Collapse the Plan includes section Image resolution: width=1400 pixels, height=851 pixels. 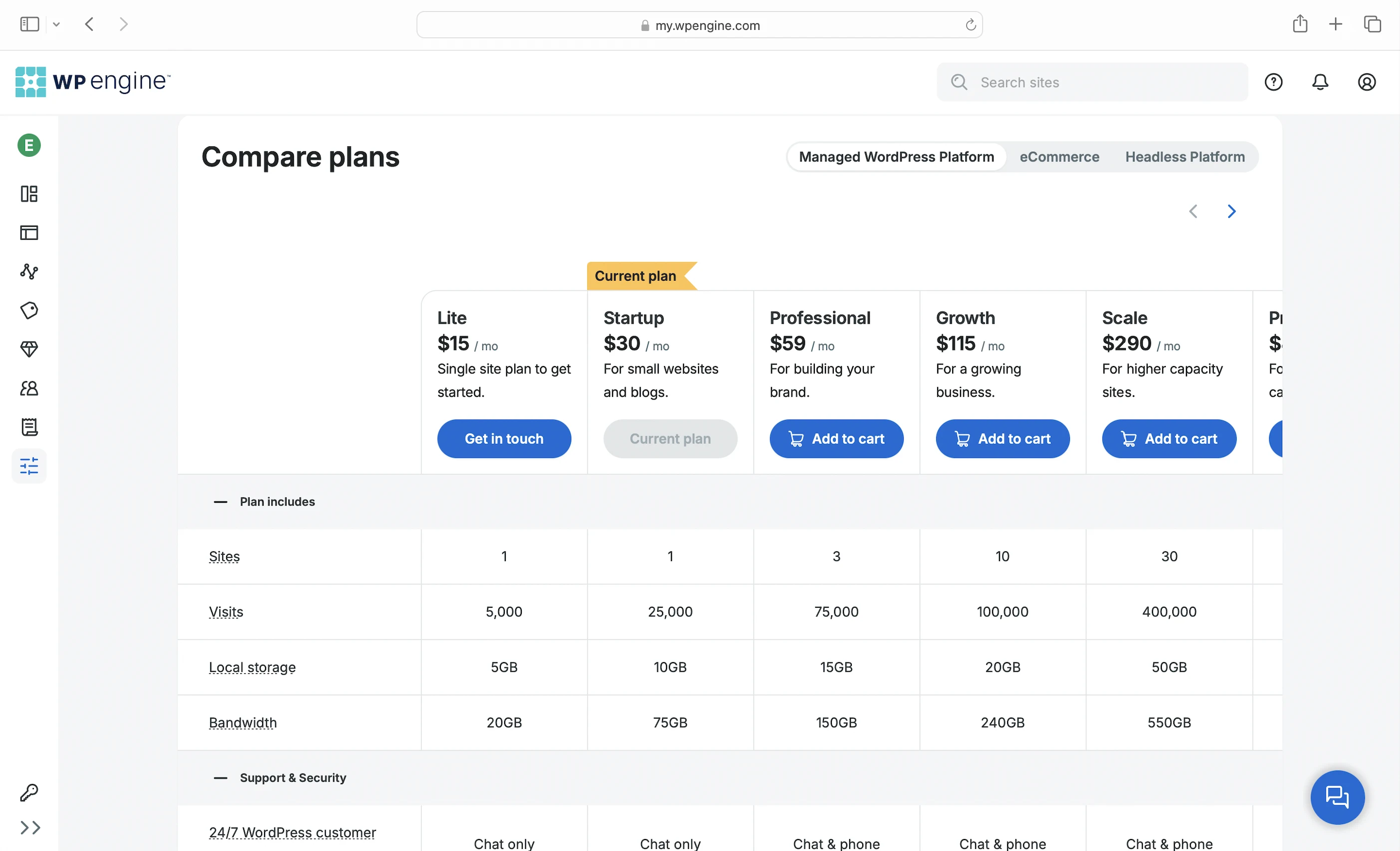[221, 502]
